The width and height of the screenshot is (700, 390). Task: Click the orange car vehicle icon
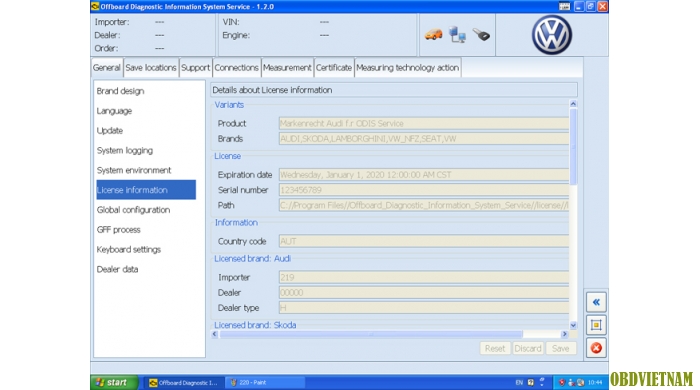point(433,34)
